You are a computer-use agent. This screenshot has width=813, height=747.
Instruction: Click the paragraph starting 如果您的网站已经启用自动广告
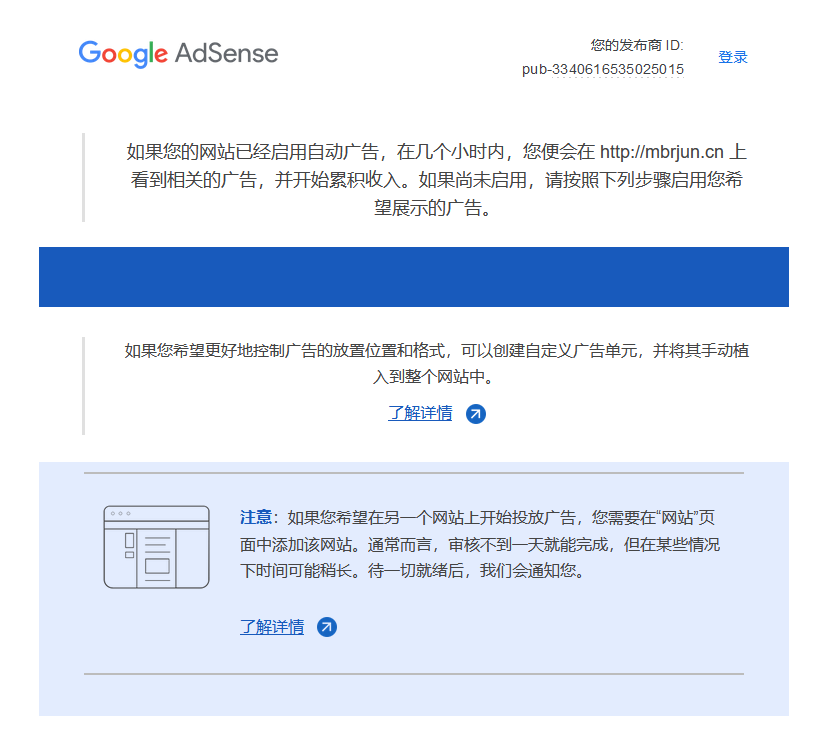[x=437, y=180]
